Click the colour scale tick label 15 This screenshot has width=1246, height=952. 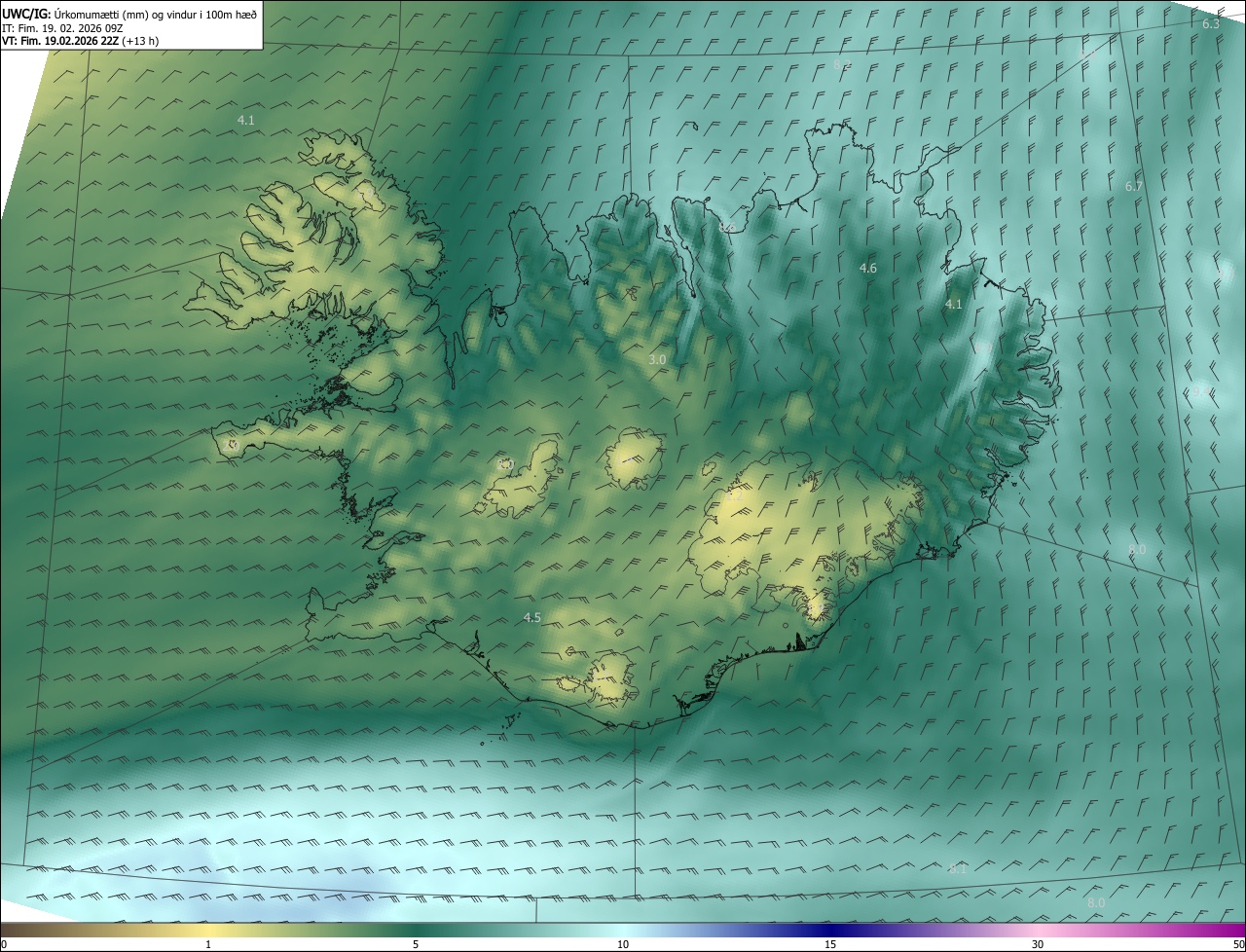pyautogui.click(x=830, y=944)
